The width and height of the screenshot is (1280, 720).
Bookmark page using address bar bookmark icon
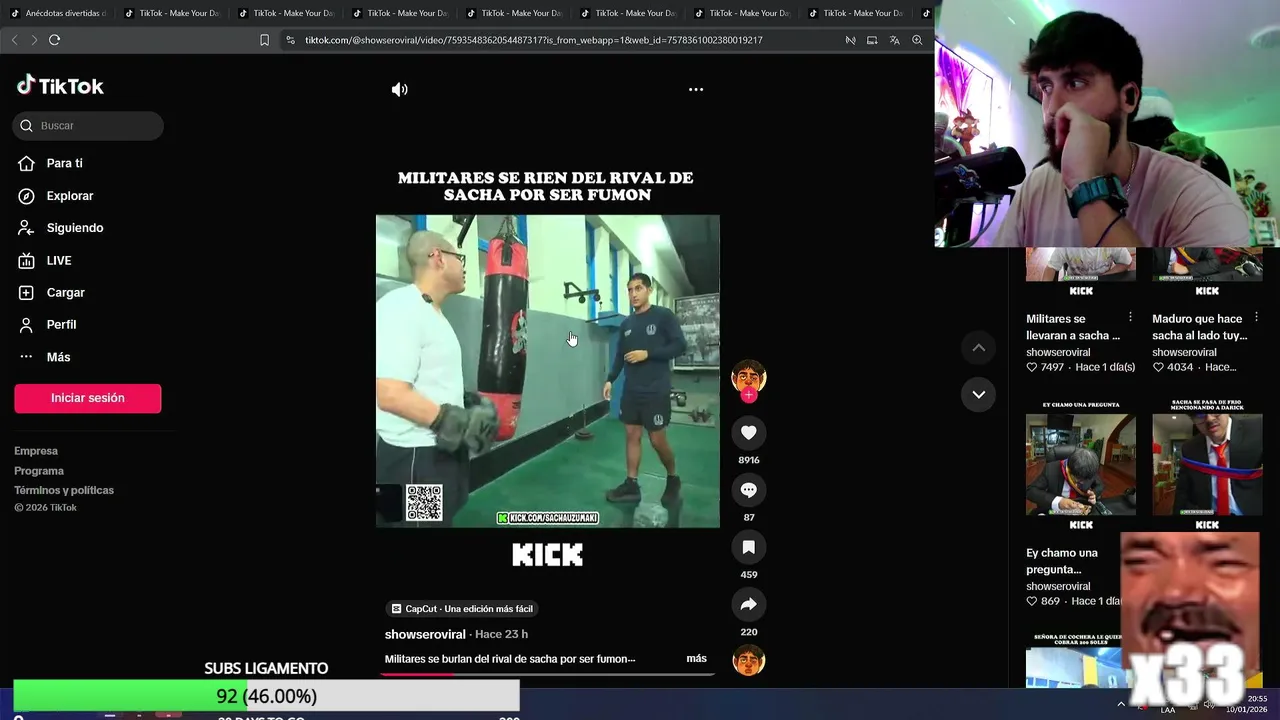(264, 40)
